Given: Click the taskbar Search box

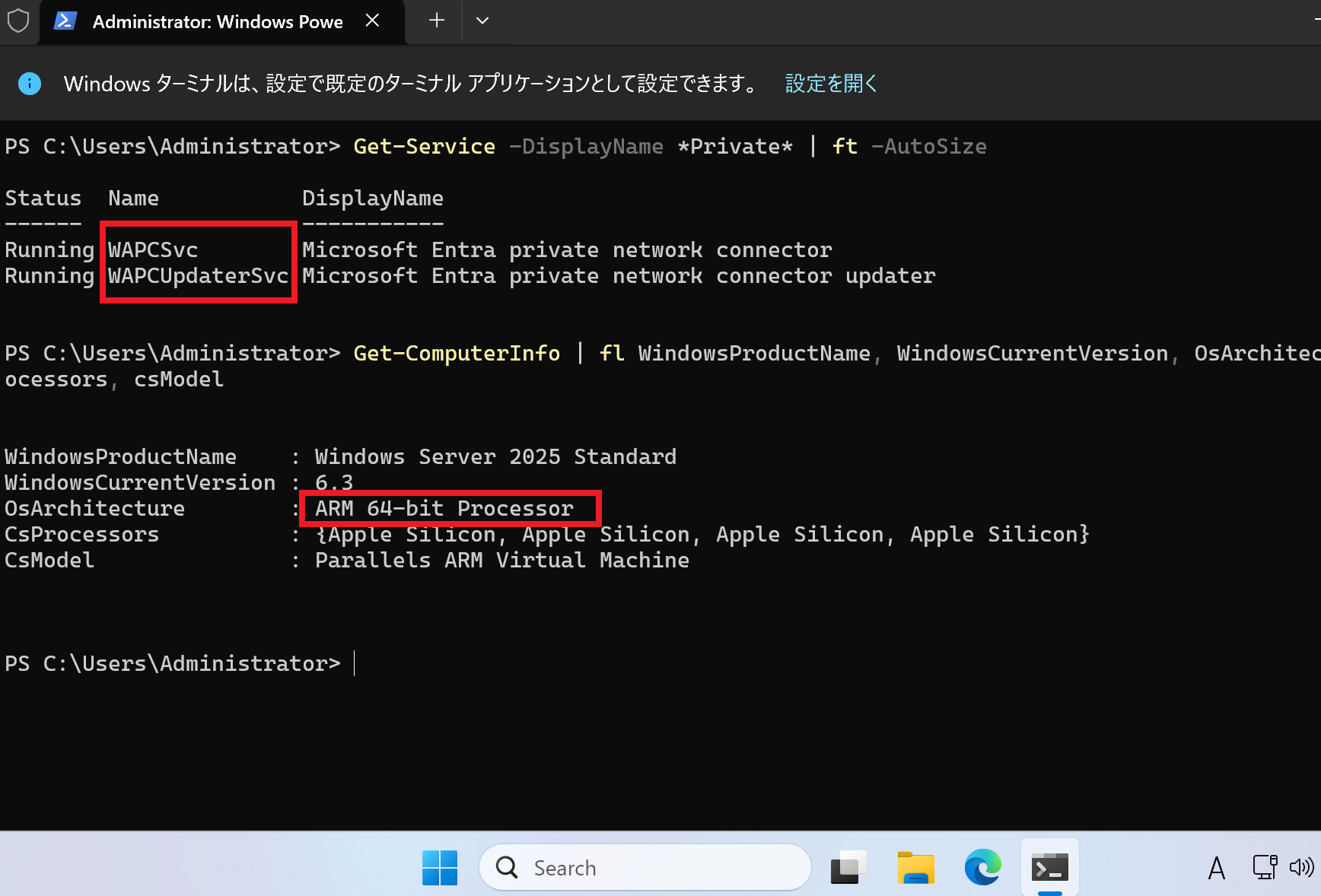Looking at the screenshot, I should point(645,868).
